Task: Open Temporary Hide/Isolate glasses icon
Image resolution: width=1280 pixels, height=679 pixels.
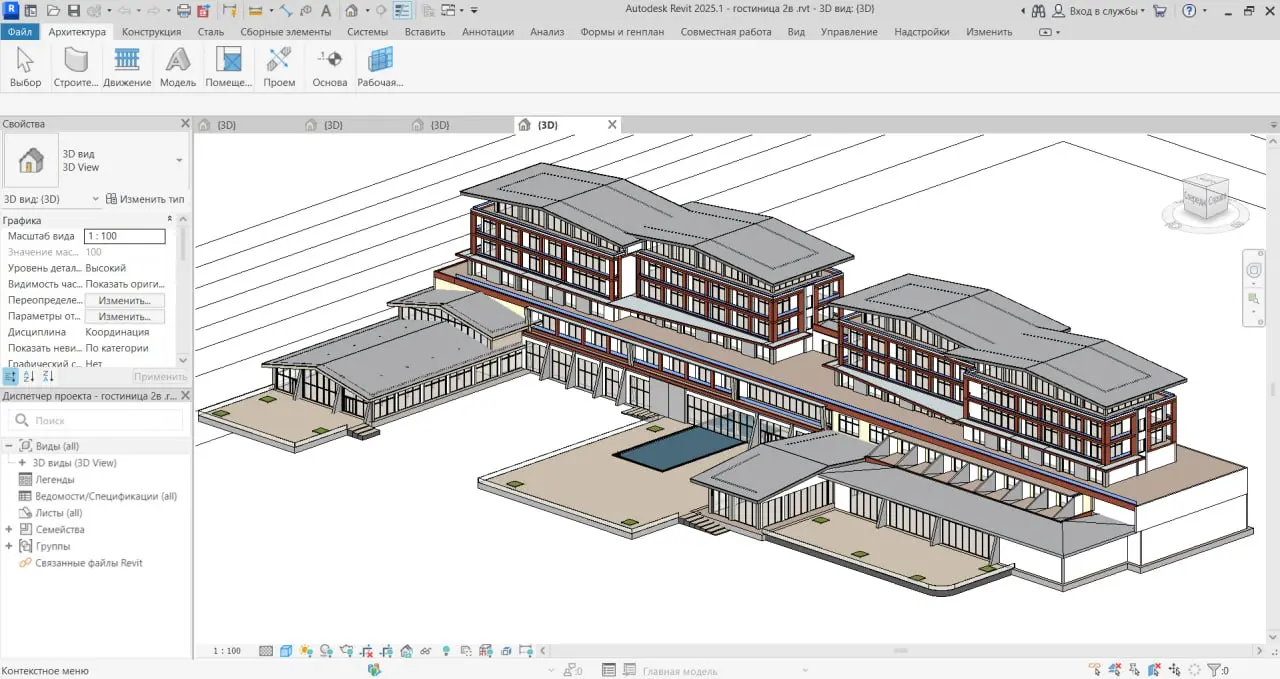Action: pos(425,650)
